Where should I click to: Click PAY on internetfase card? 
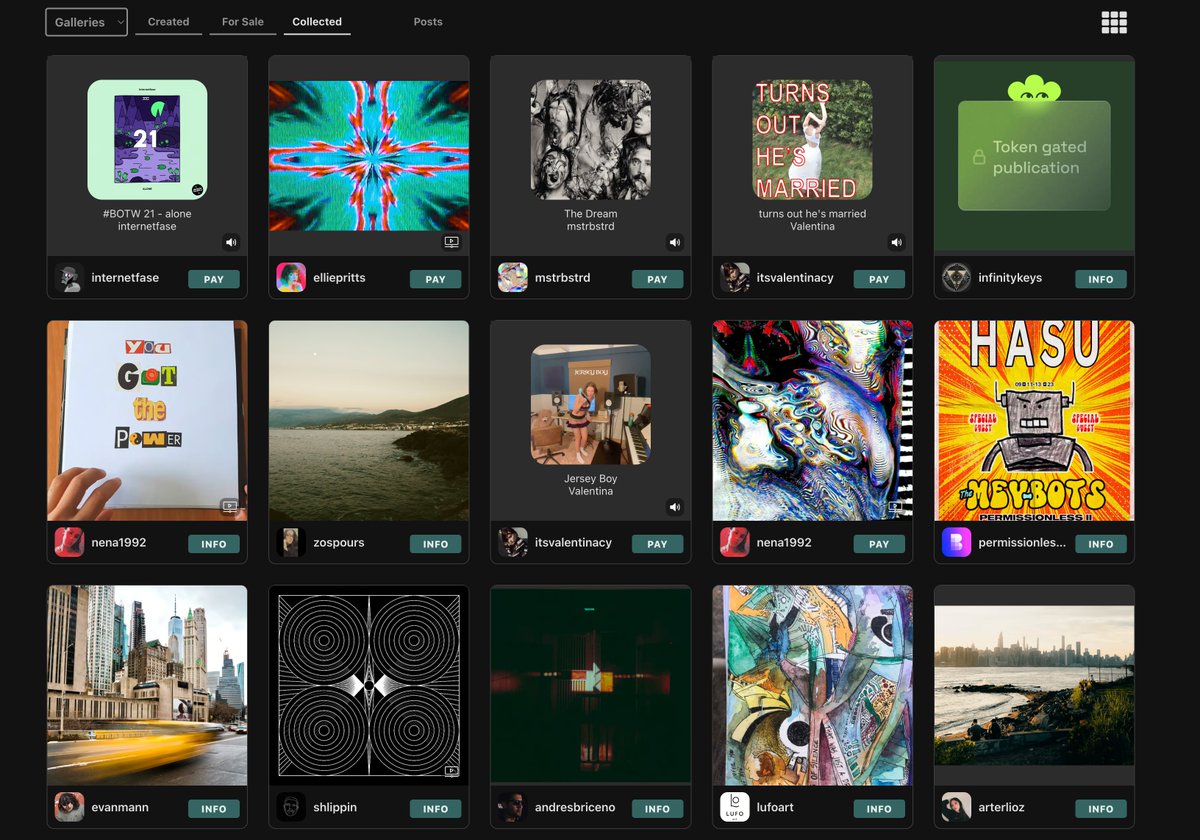click(x=214, y=279)
